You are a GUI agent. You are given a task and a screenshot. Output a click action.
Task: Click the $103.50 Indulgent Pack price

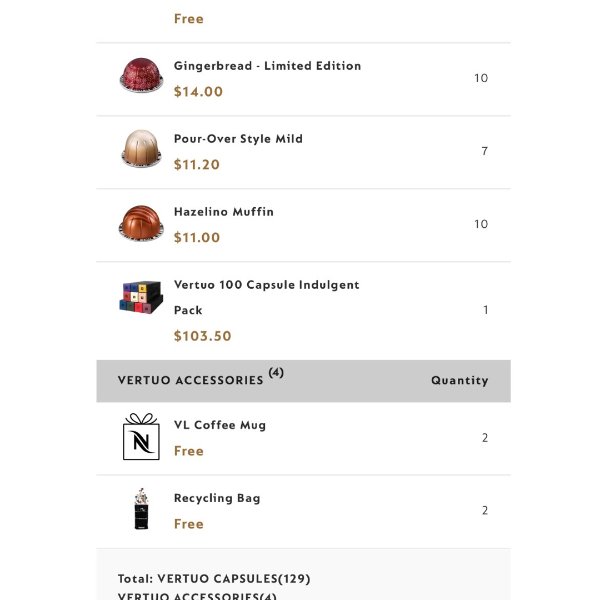point(202,336)
